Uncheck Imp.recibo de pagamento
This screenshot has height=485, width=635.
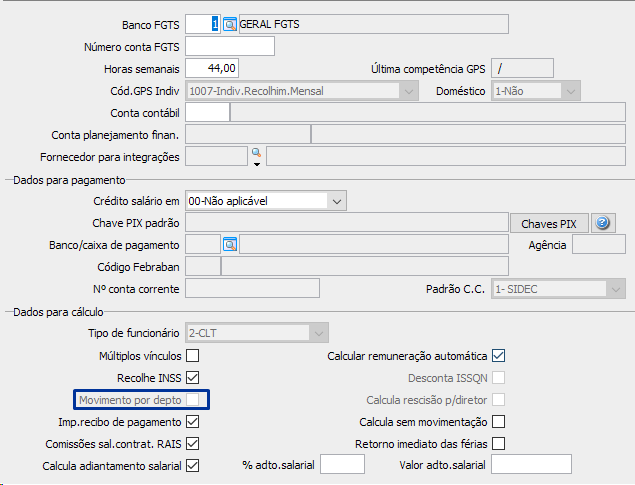193,422
